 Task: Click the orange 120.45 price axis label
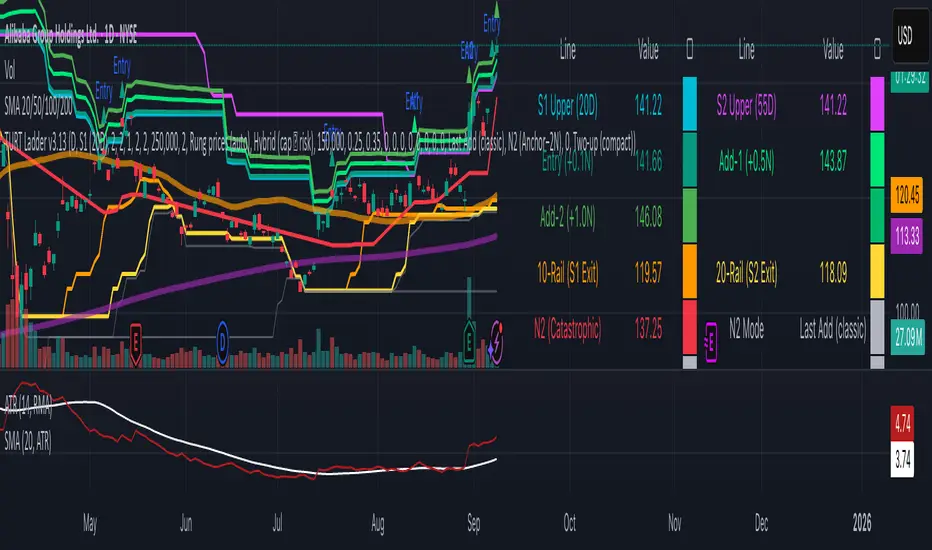click(907, 194)
